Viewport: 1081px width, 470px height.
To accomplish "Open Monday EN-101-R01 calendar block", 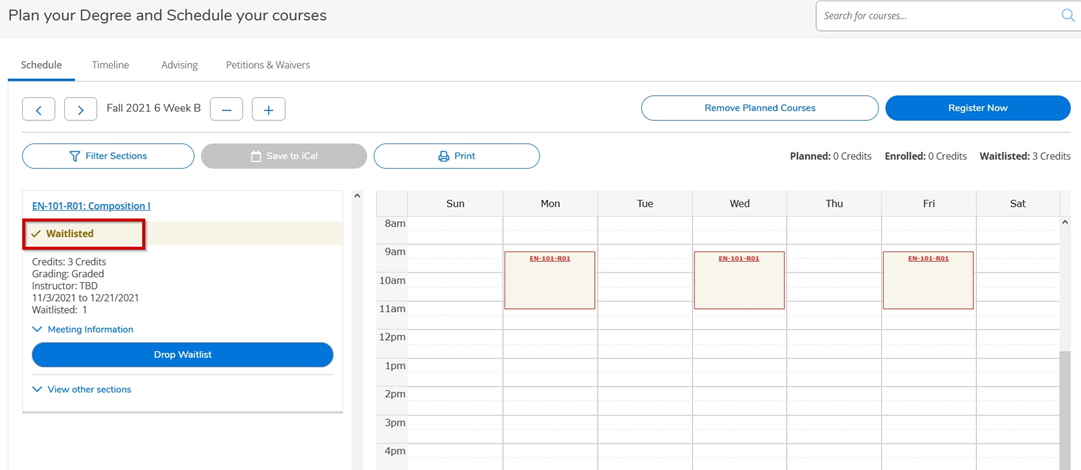I will [x=549, y=280].
